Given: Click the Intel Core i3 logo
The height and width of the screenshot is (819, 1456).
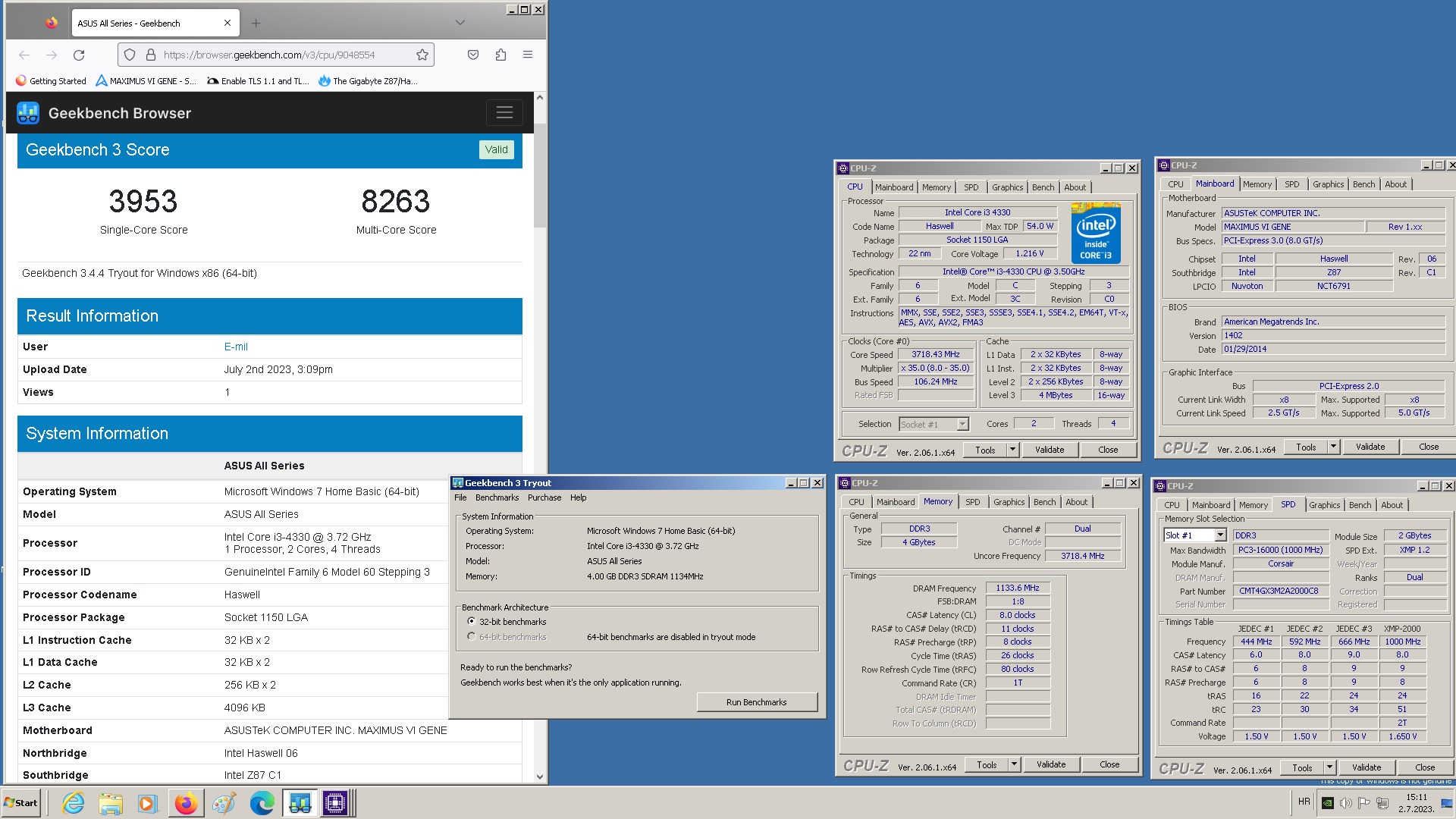Looking at the screenshot, I should pyautogui.click(x=1096, y=232).
